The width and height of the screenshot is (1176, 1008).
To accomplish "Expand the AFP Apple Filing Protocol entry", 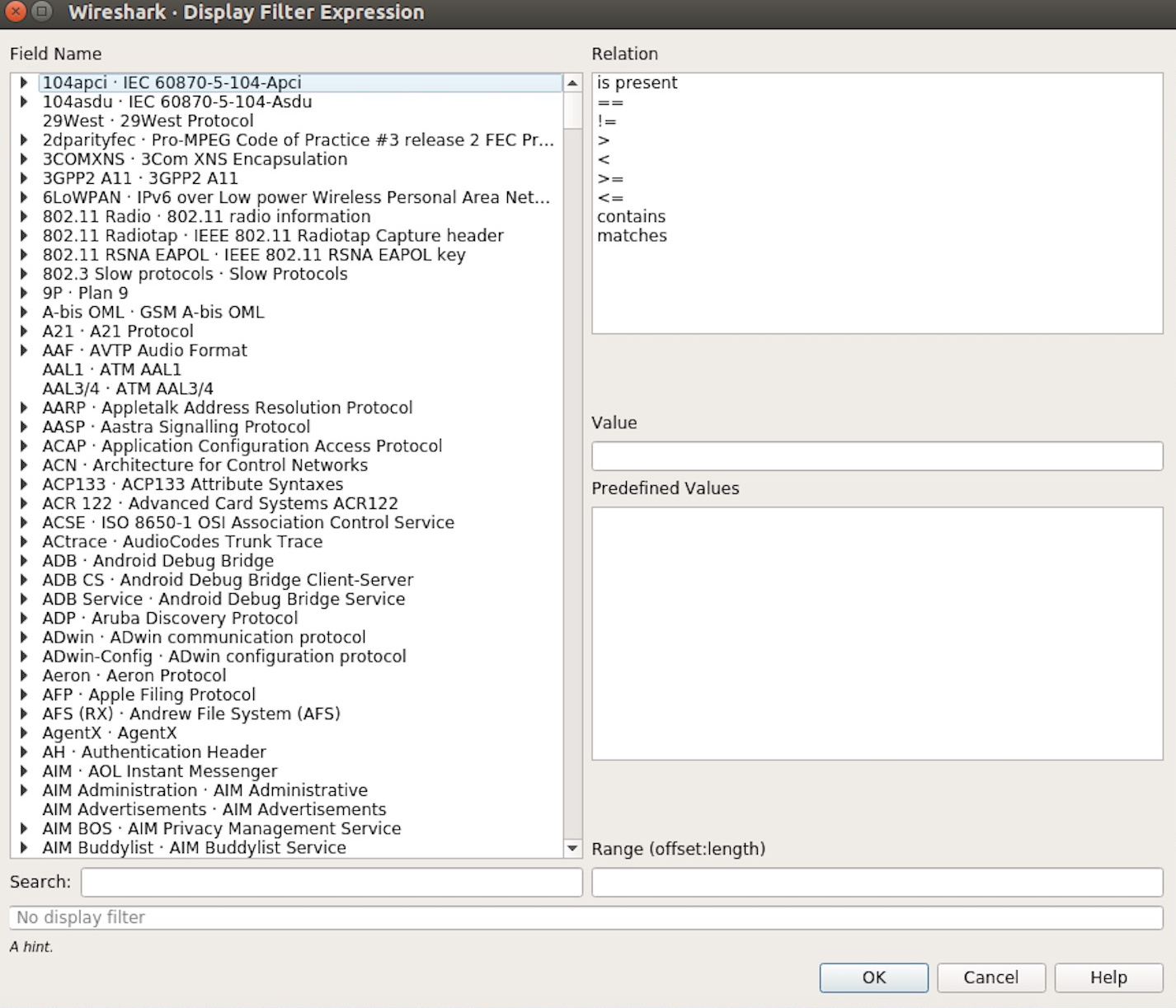I will click(x=23, y=694).
